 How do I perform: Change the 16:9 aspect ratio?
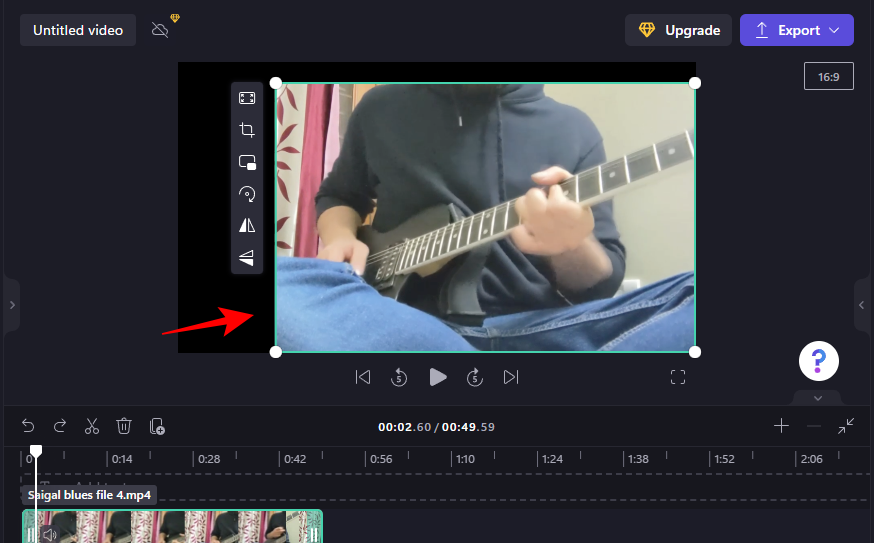click(x=828, y=76)
